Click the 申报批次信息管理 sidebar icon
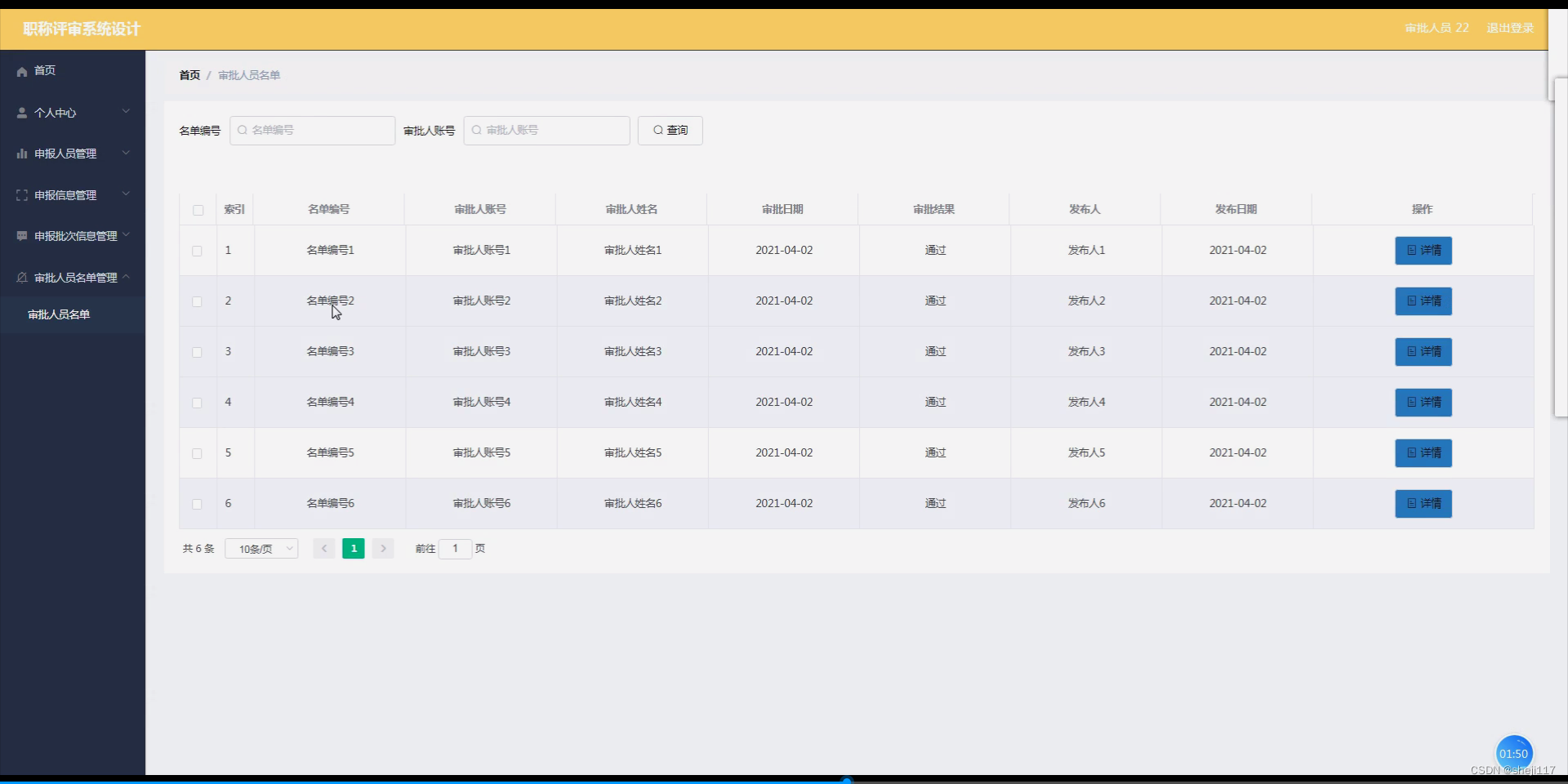 pos(20,236)
